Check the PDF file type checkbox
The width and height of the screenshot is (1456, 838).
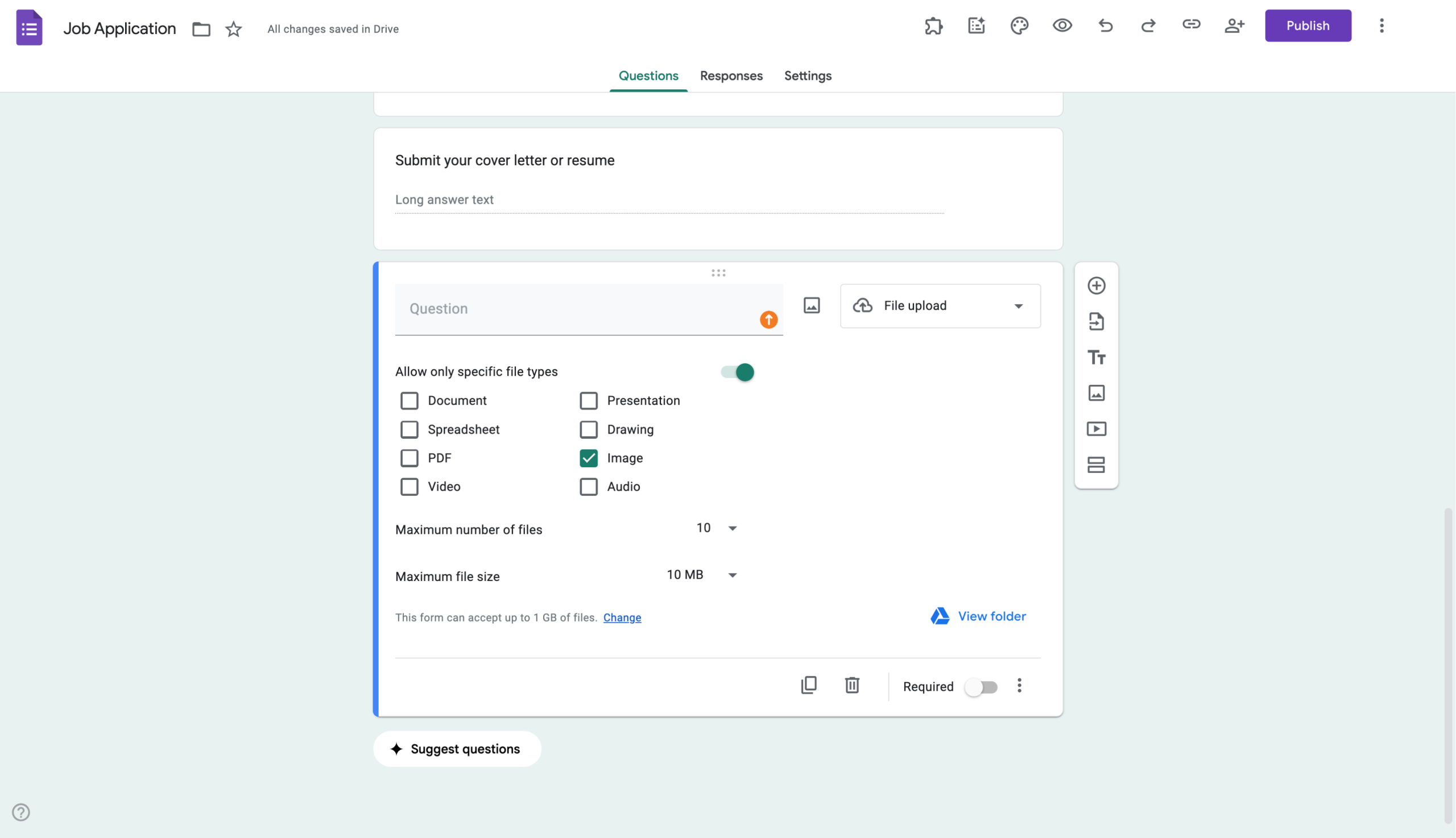point(409,458)
